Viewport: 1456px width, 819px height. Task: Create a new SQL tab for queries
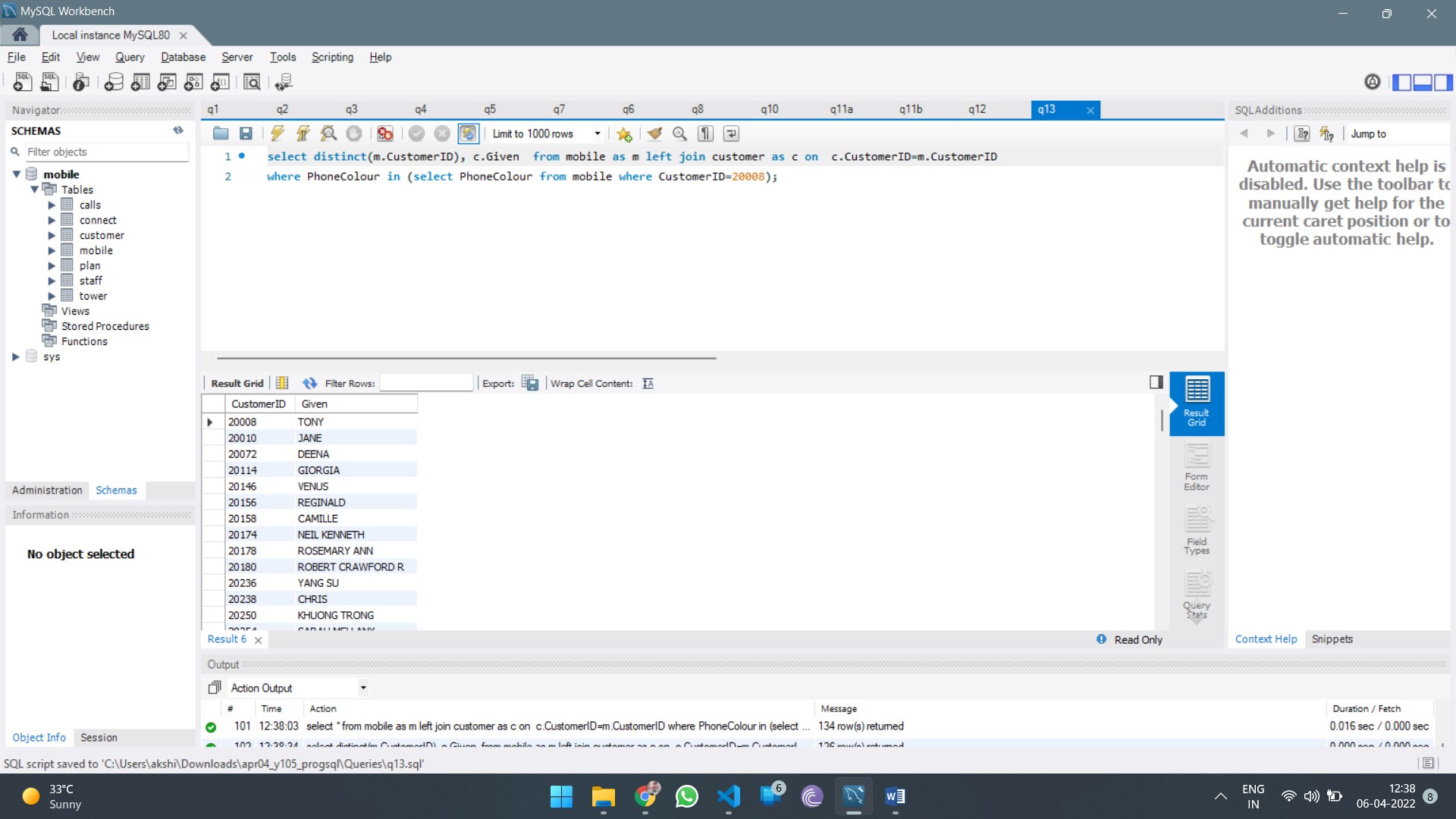pyautogui.click(x=23, y=82)
